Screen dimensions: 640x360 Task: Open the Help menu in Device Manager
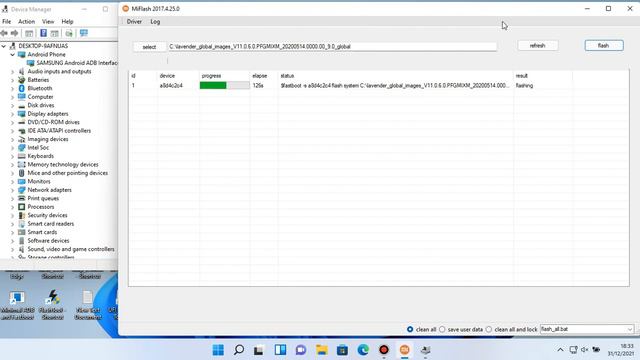point(67,21)
